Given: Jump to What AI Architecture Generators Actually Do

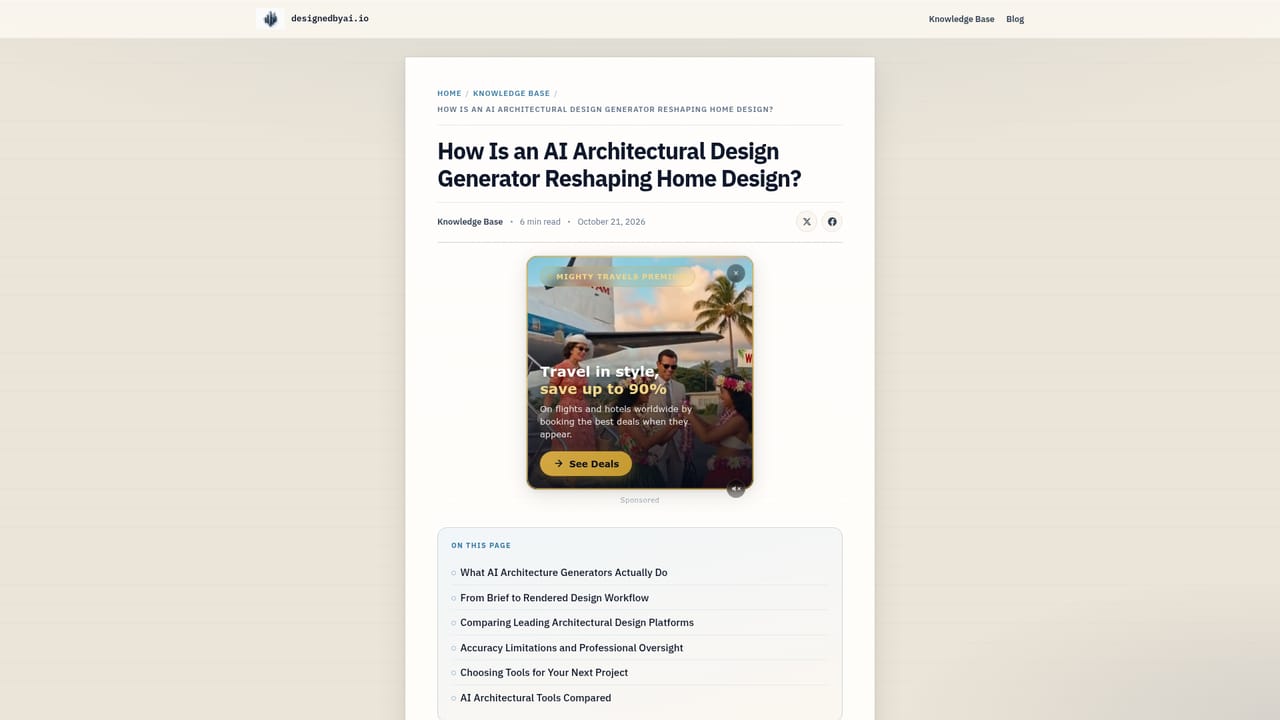Looking at the screenshot, I should [x=563, y=573].
